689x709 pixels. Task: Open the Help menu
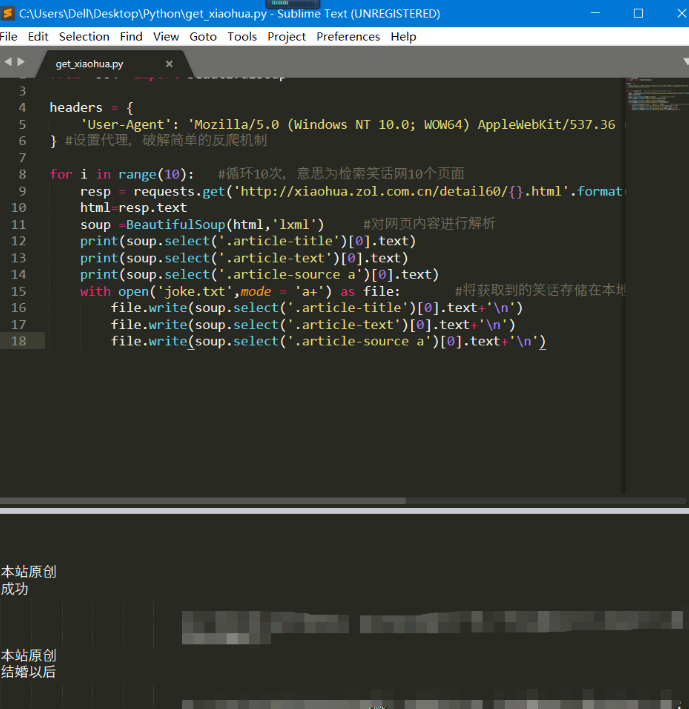point(403,37)
